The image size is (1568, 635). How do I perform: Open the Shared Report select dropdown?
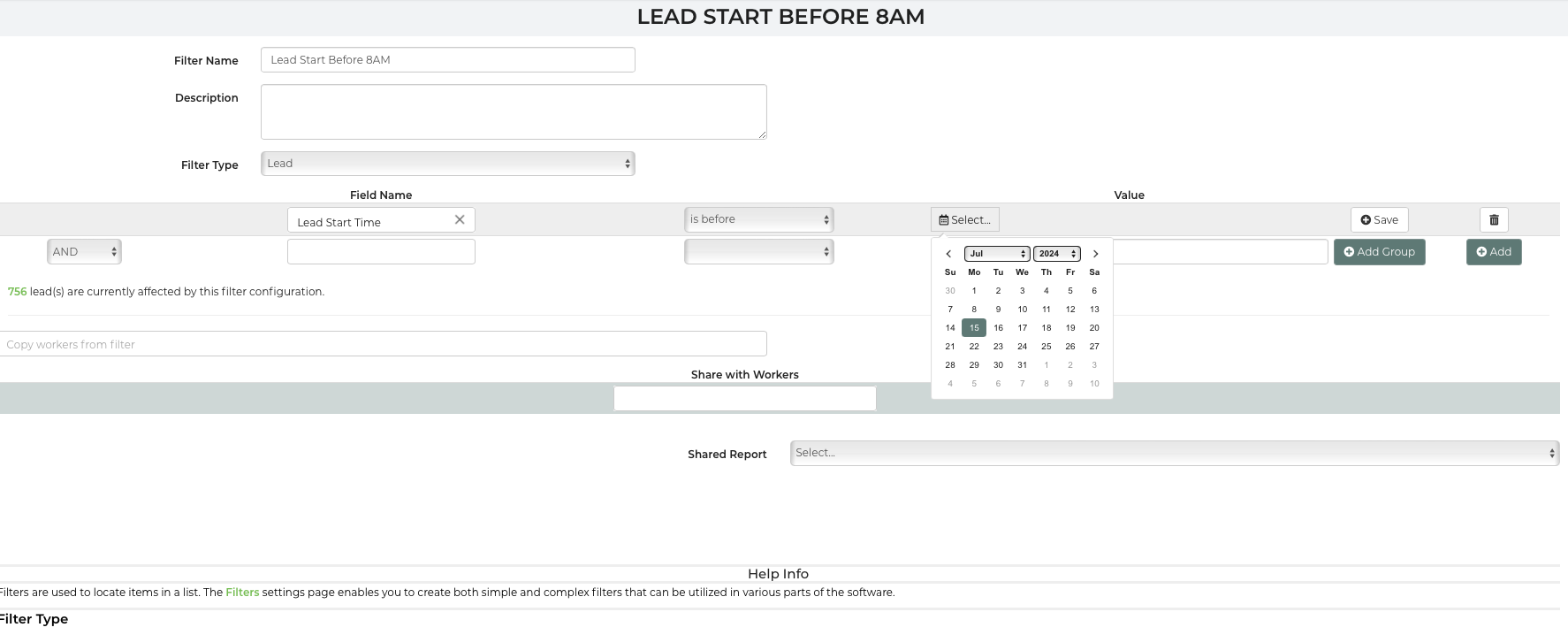point(1174,453)
